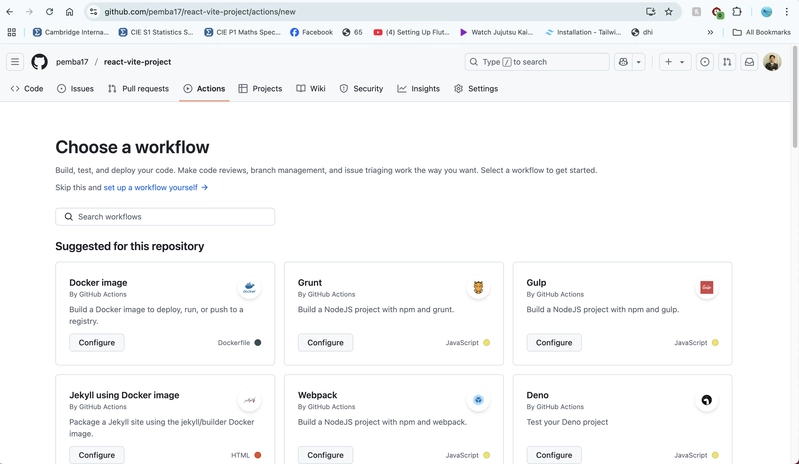799x464 pixels.
Task: Open the notifications inbox icon
Action: coord(750,62)
